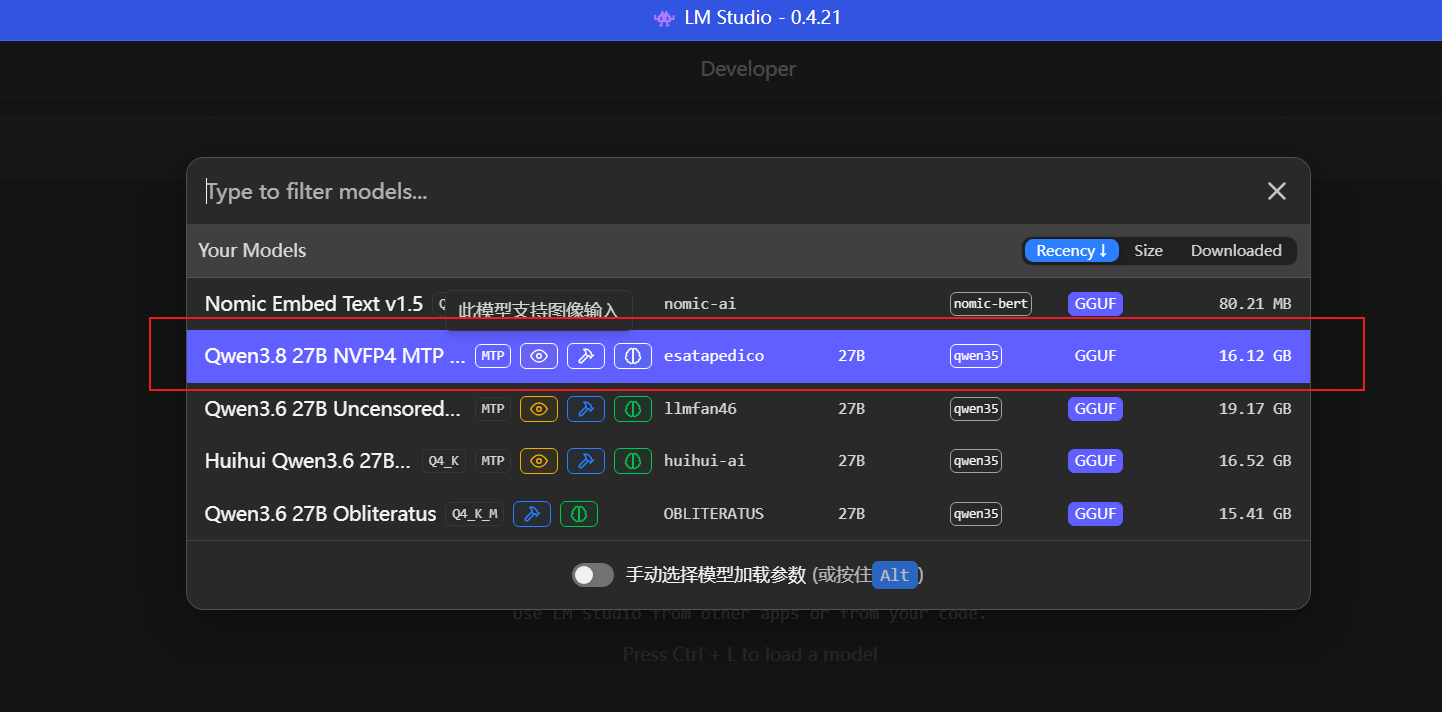Click the tool-use hammer icon for Qwen3.8 27B NVFP4
Screen dimensions: 1442x712
586,356
